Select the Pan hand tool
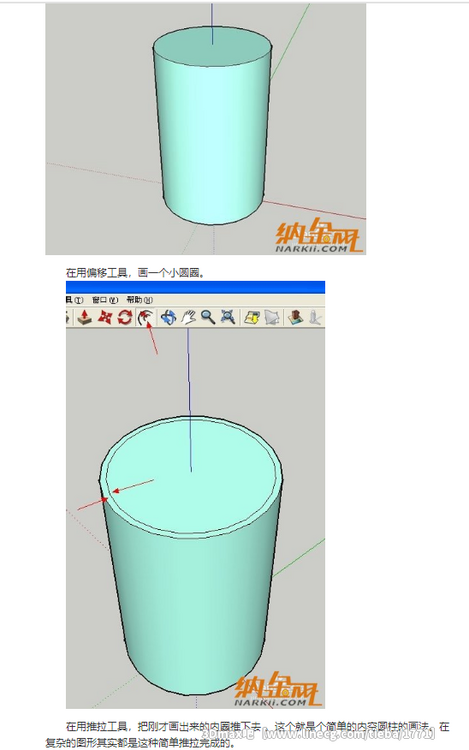The image size is (469, 750). [188, 317]
